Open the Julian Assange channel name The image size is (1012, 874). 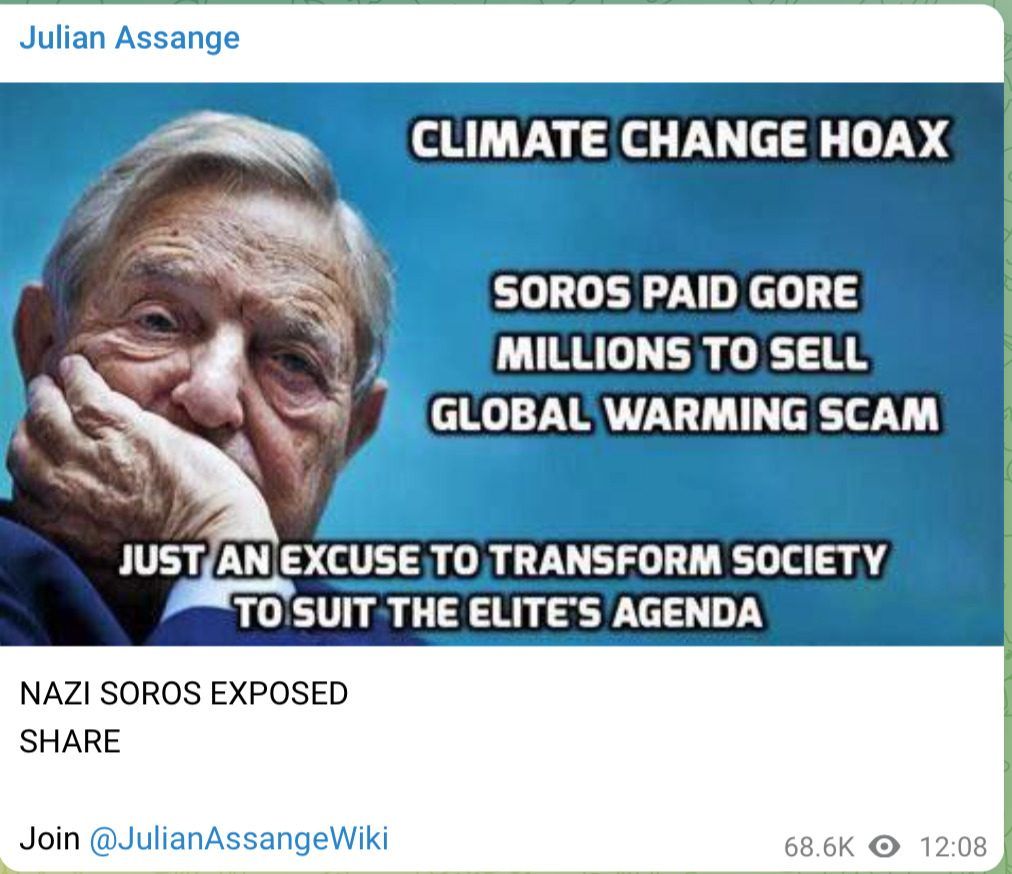(x=130, y=38)
